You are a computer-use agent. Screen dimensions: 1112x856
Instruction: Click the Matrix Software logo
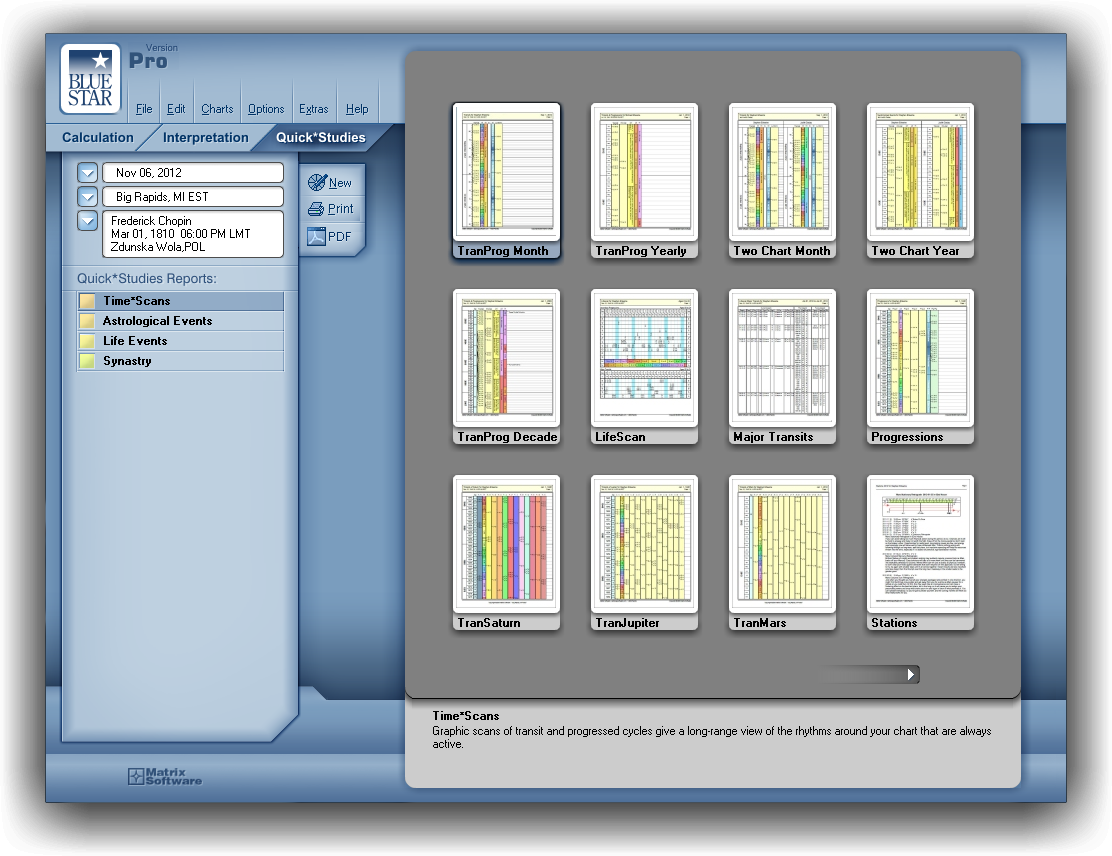(x=165, y=777)
